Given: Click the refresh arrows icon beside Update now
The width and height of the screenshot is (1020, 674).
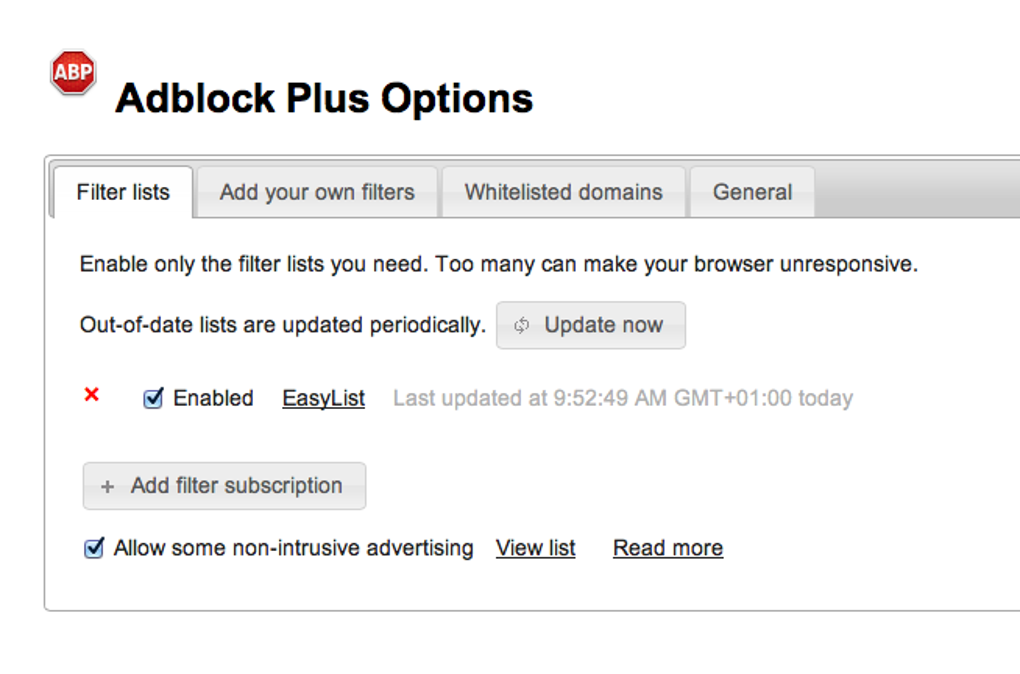Looking at the screenshot, I should click(521, 326).
